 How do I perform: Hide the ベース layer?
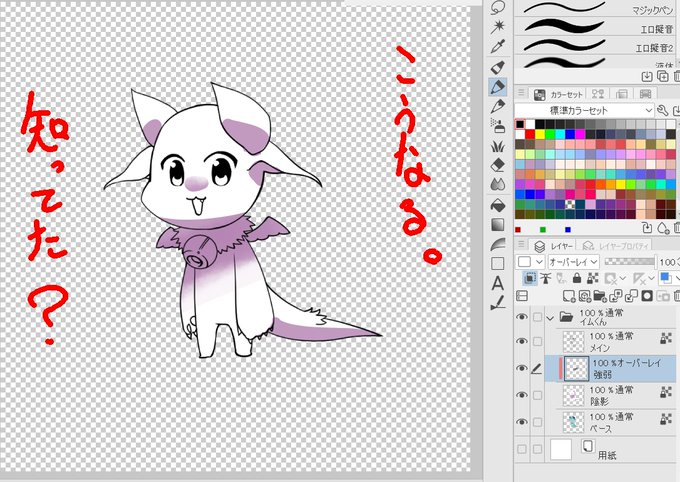coord(522,422)
